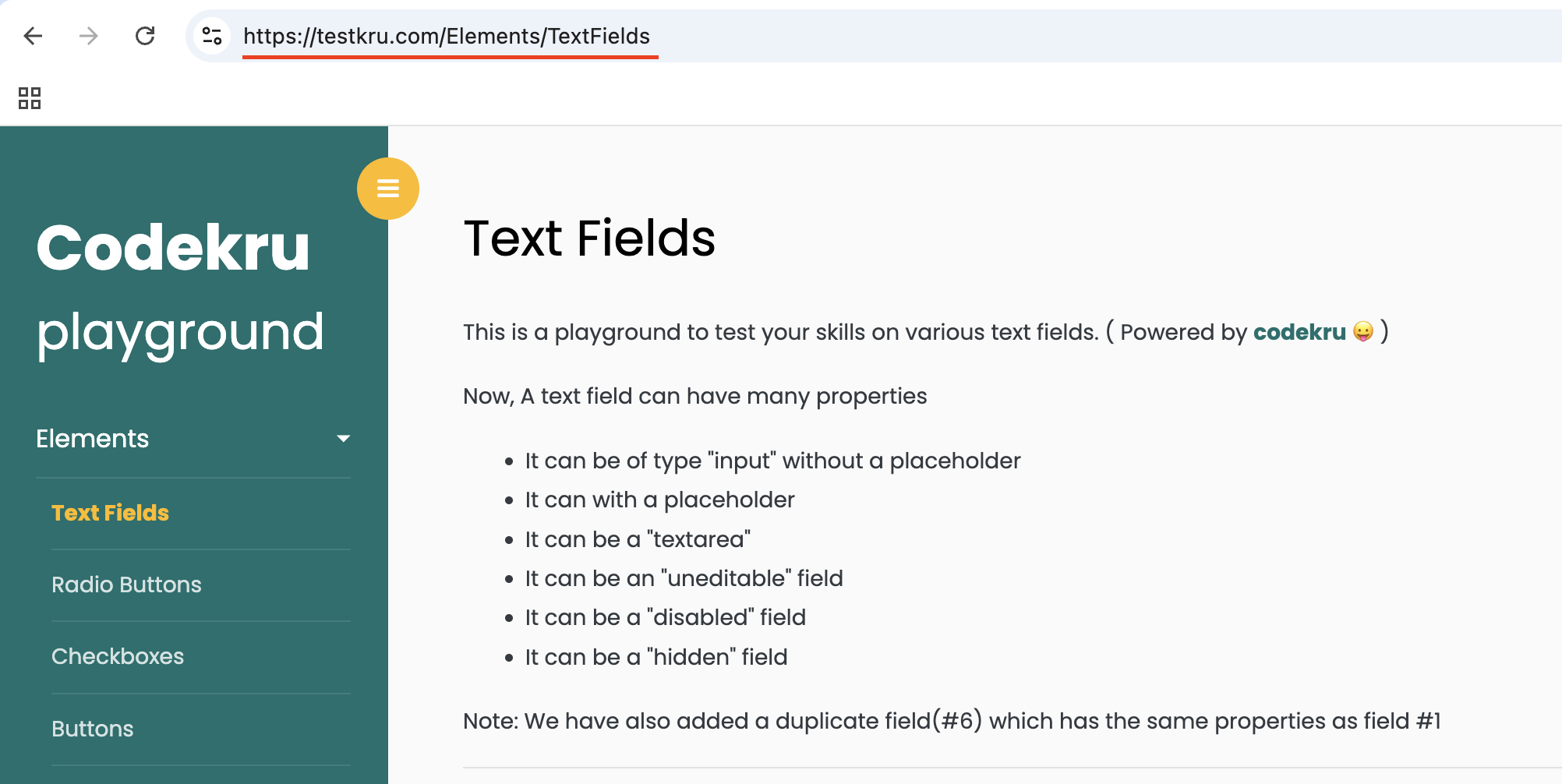Collapse the Elements section via its chevron
This screenshot has width=1562, height=784.
tap(343, 438)
